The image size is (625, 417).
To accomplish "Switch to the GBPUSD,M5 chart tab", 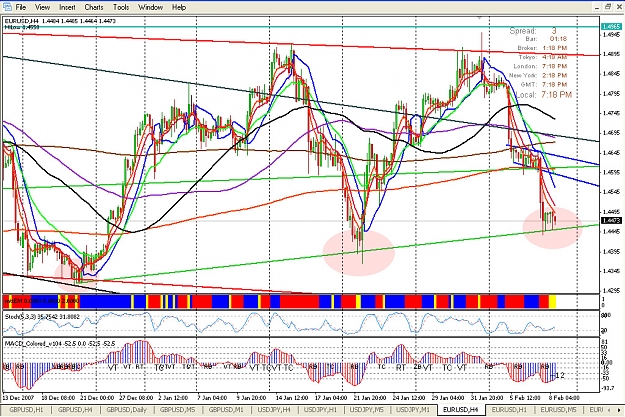I will (178, 409).
